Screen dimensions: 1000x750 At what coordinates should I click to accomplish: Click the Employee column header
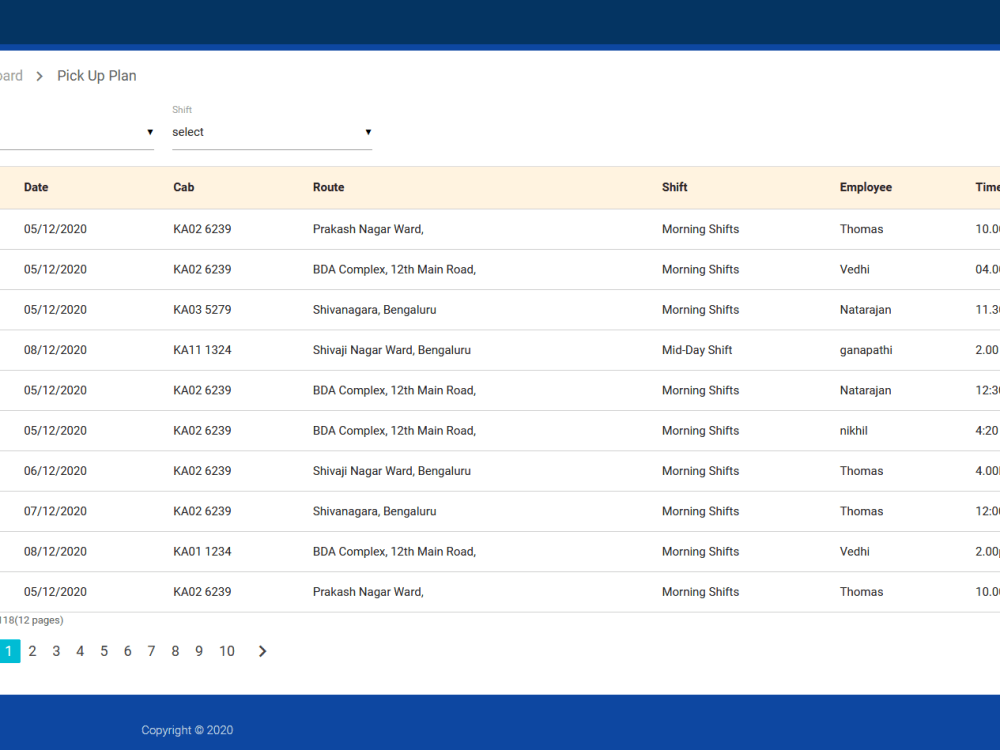point(865,188)
